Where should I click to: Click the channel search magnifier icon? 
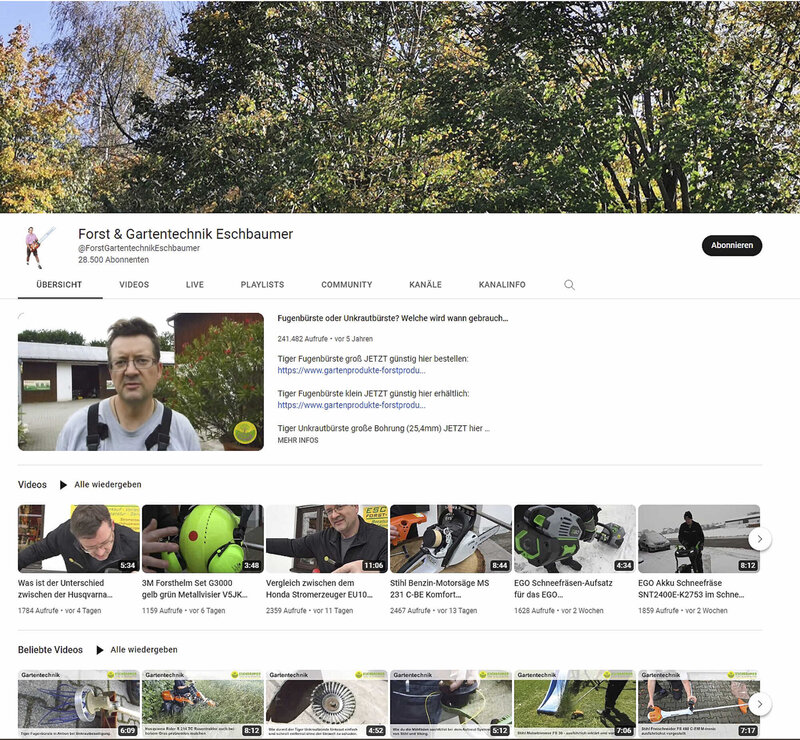569,285
